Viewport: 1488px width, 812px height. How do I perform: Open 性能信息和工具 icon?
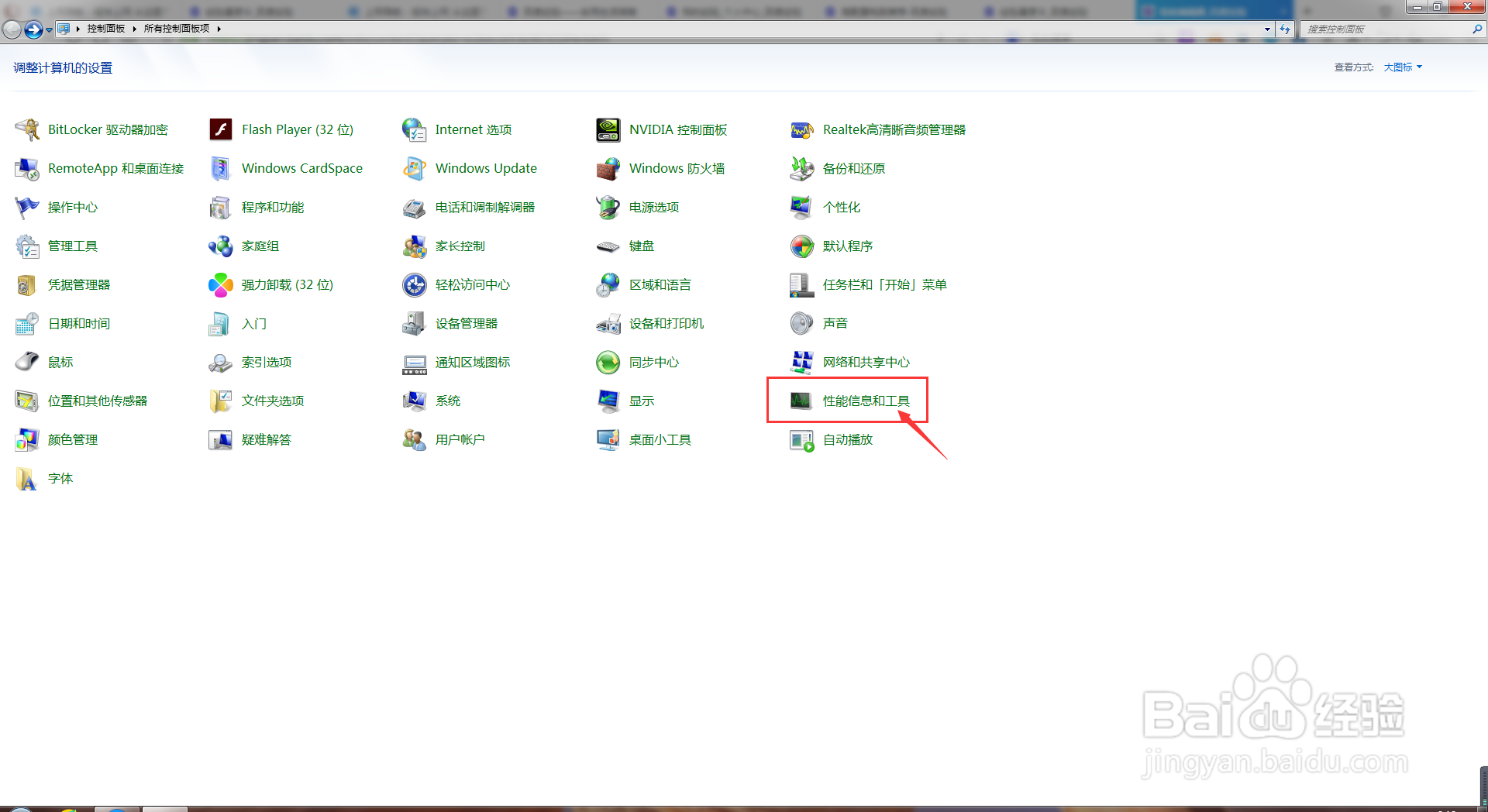click(x=802, y=401)
